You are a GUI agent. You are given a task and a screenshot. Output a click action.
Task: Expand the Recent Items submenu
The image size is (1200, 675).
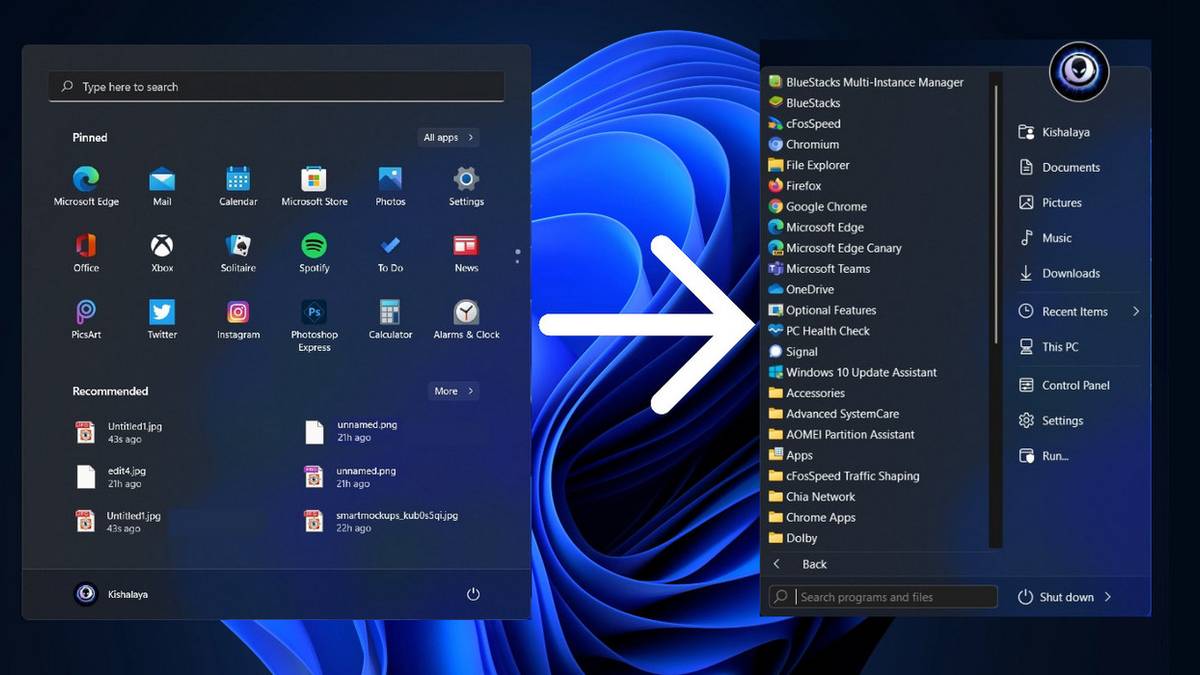pyautogui.click(x=1136, y=312)
